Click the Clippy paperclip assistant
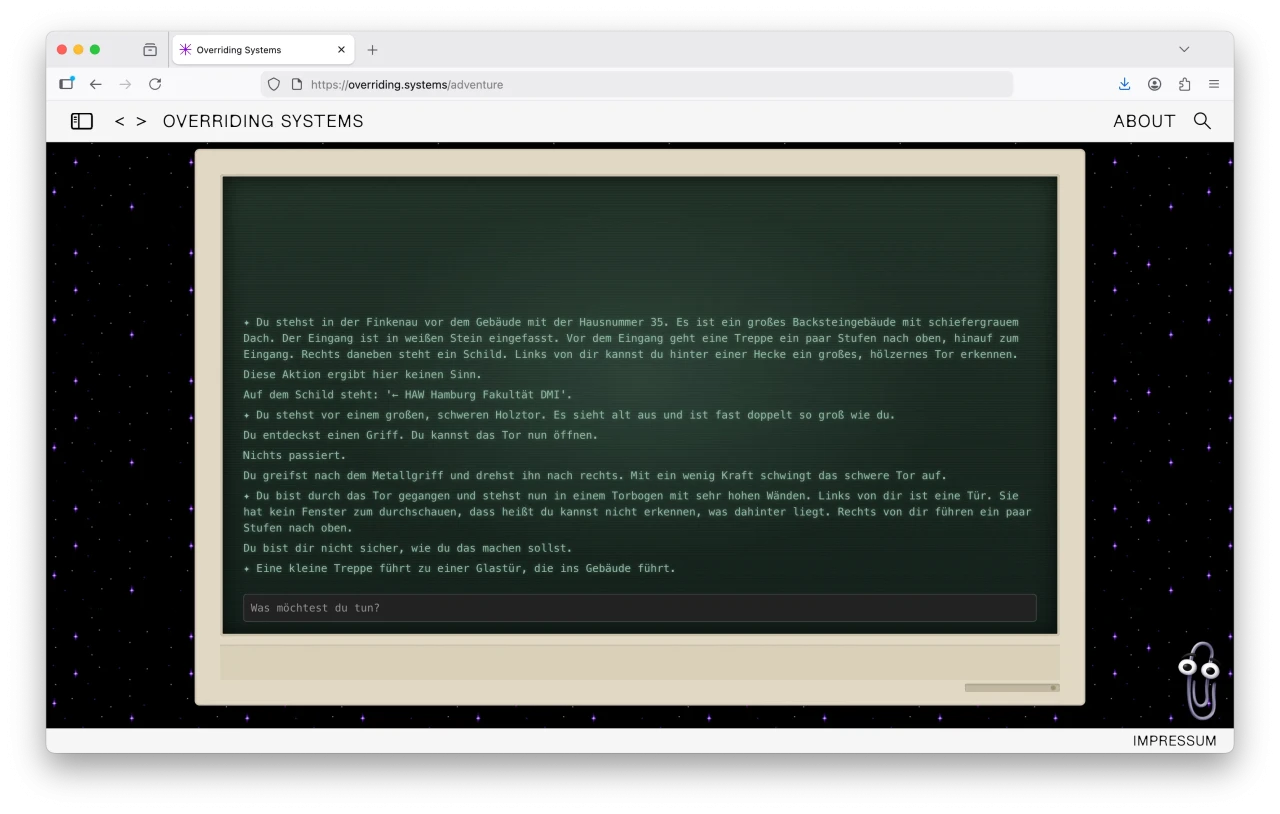1280x814 pixels. pos(1199,680)
